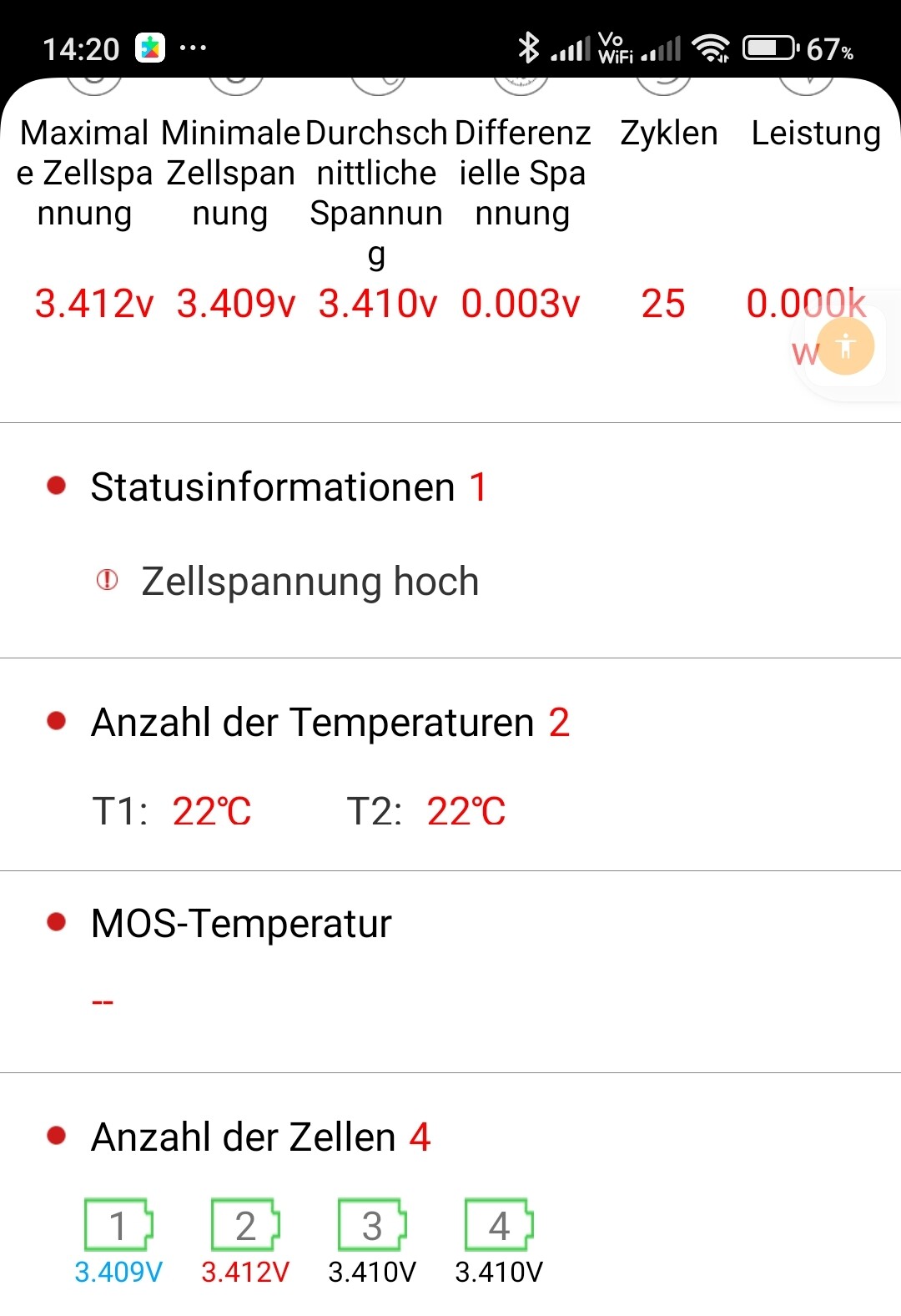This screenshot has width=901, height=1316.
Task: Tap the cell 2 battery icon
Action: coord(245,1224)
